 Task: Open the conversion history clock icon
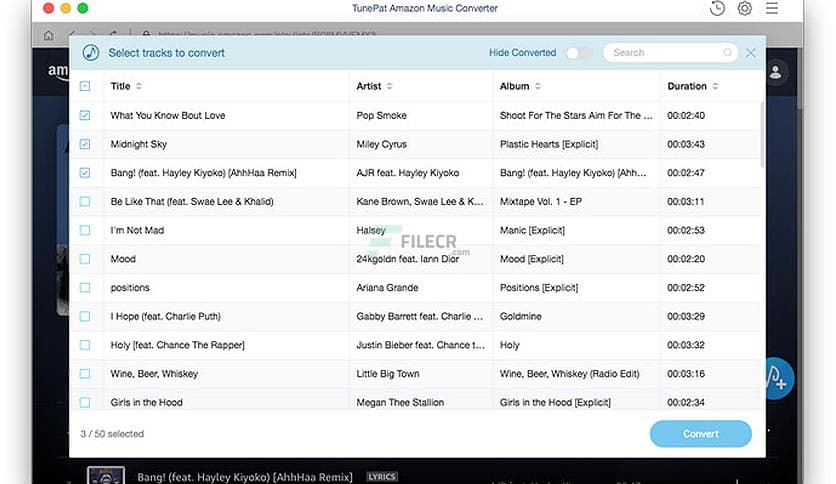click(717, 8)
